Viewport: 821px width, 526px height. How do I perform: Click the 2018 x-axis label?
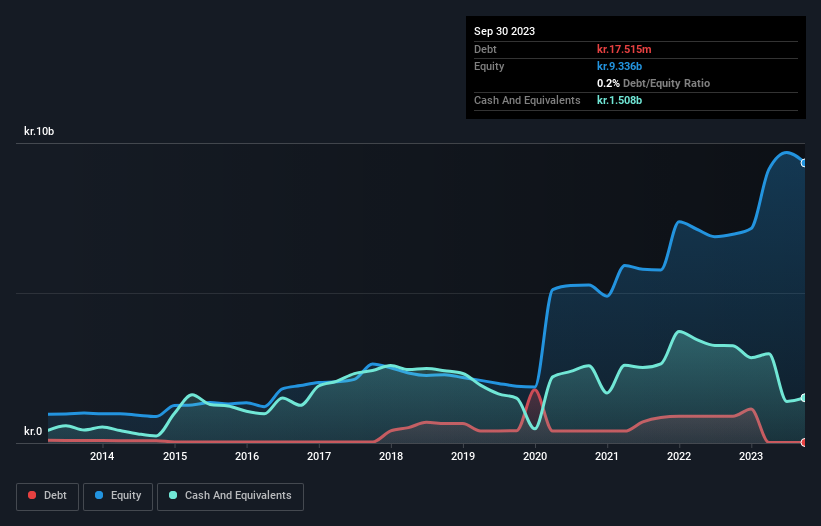pos(391,456)
